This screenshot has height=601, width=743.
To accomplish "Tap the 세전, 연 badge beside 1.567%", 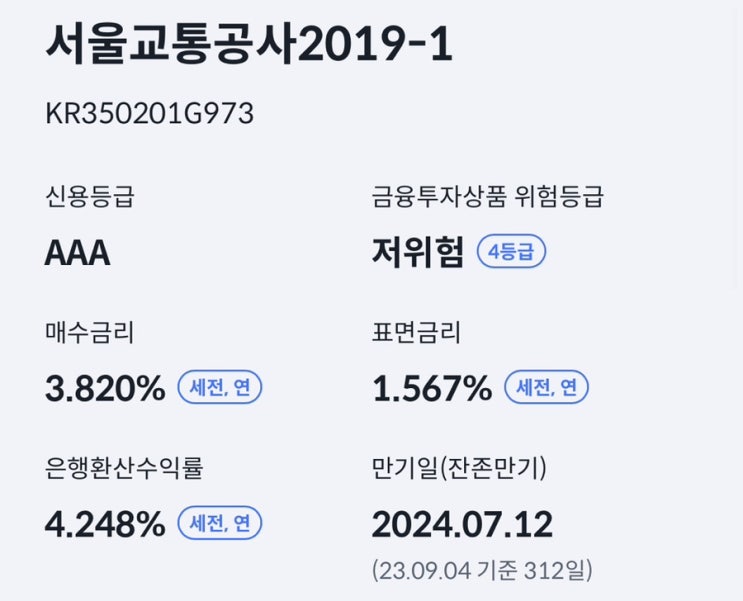I will (x=546, y=388).
